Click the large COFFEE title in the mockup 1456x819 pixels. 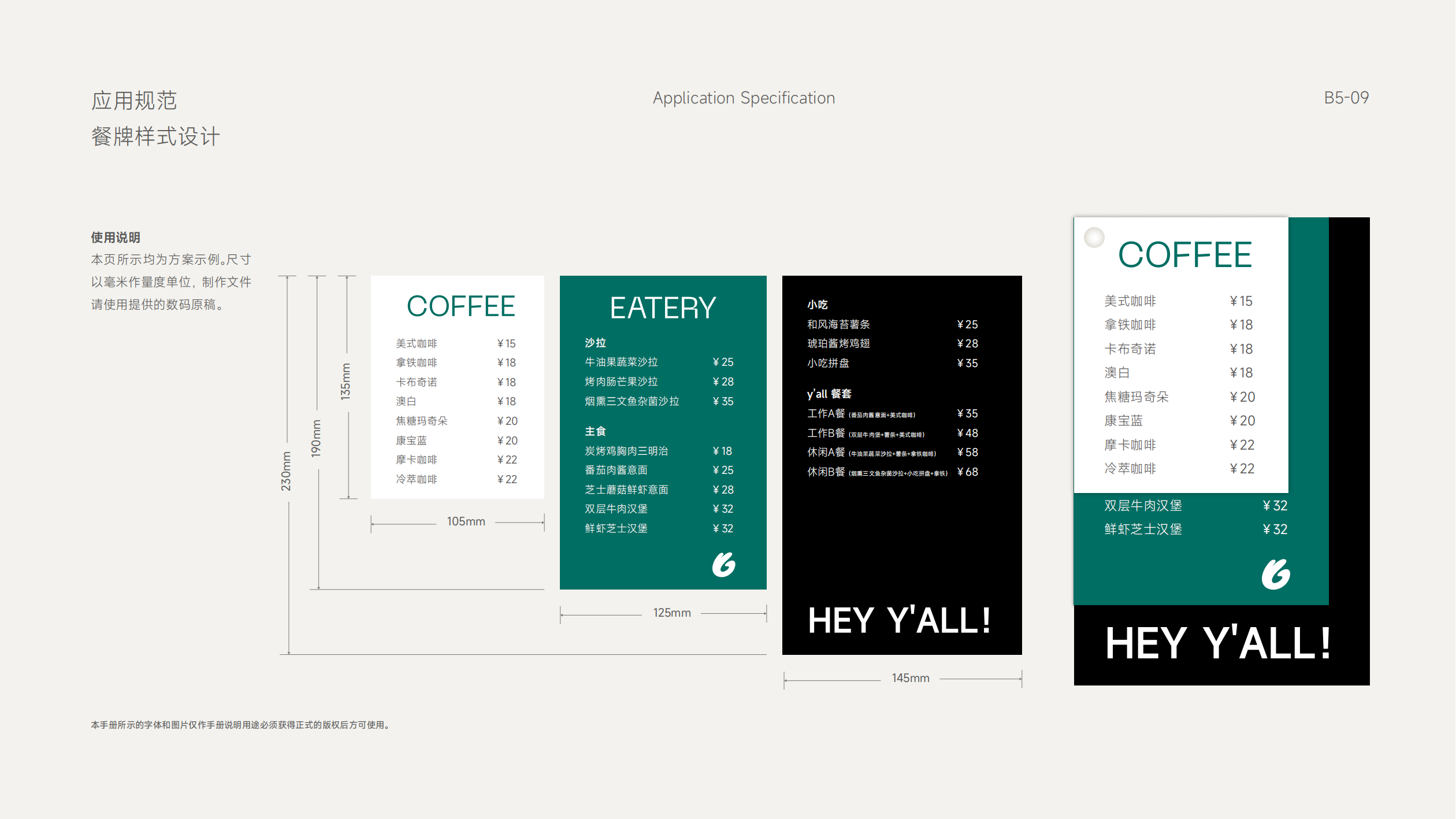[1184, 255]
